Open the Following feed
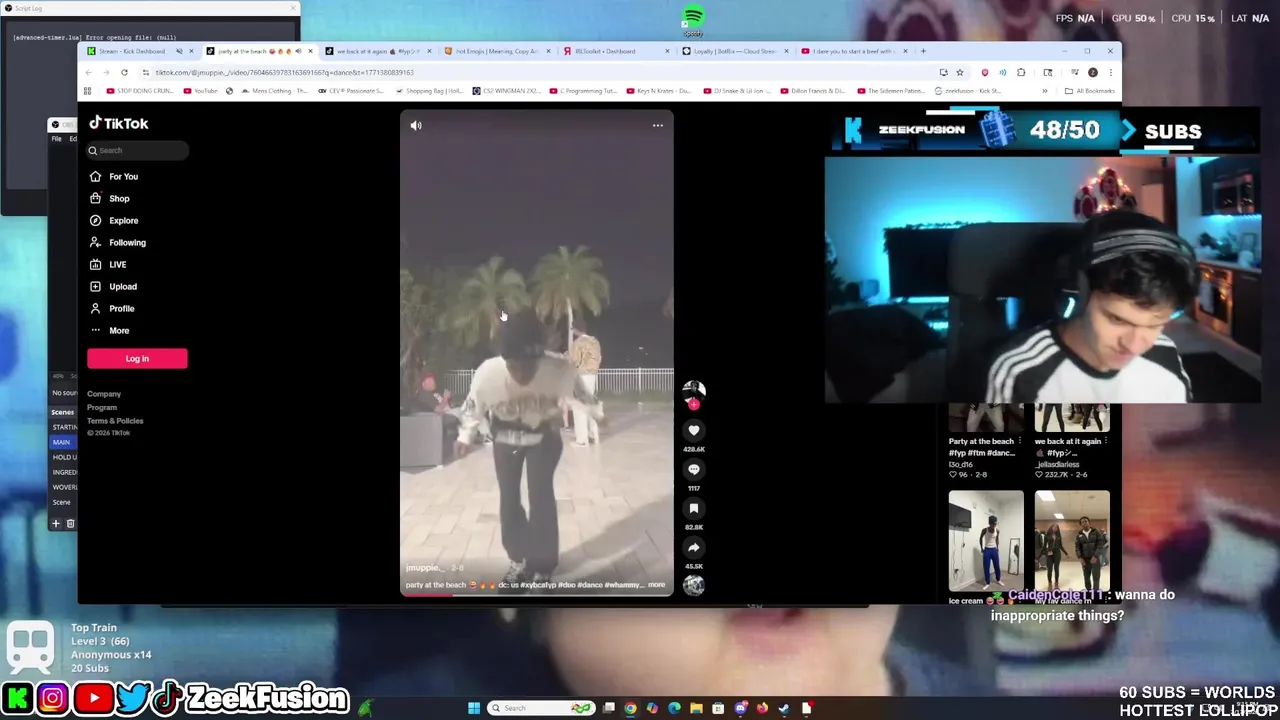 tap(118, 242)
